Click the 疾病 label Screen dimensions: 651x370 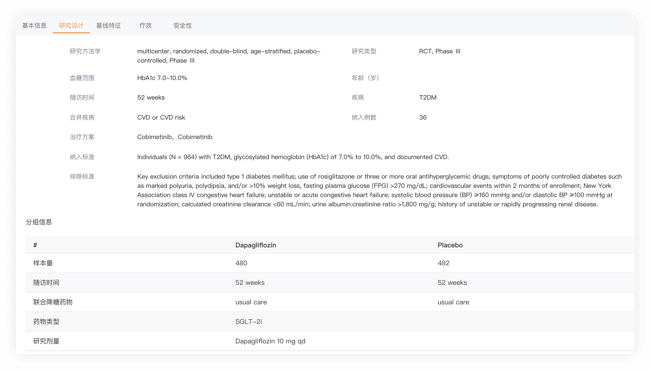357,97
